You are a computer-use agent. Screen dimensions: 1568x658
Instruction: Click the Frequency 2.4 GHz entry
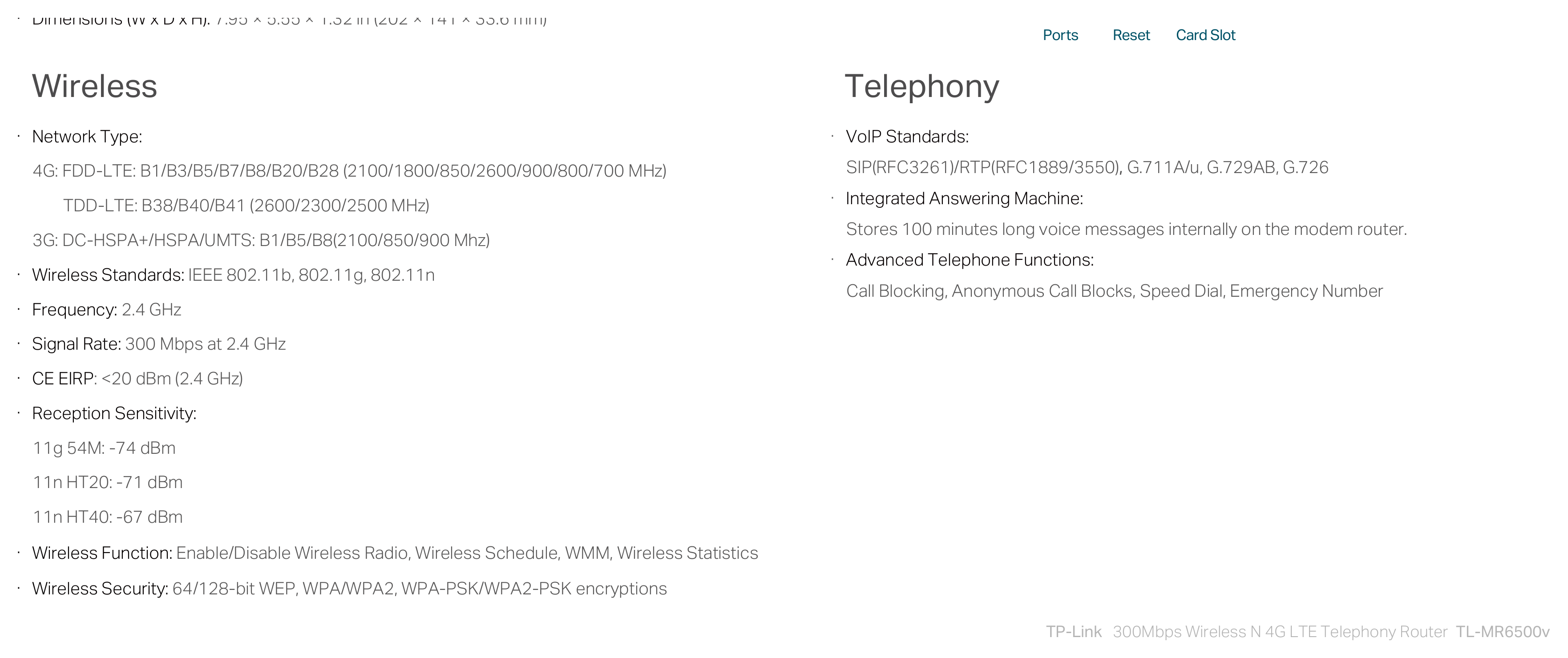click(x=106, y=310)
